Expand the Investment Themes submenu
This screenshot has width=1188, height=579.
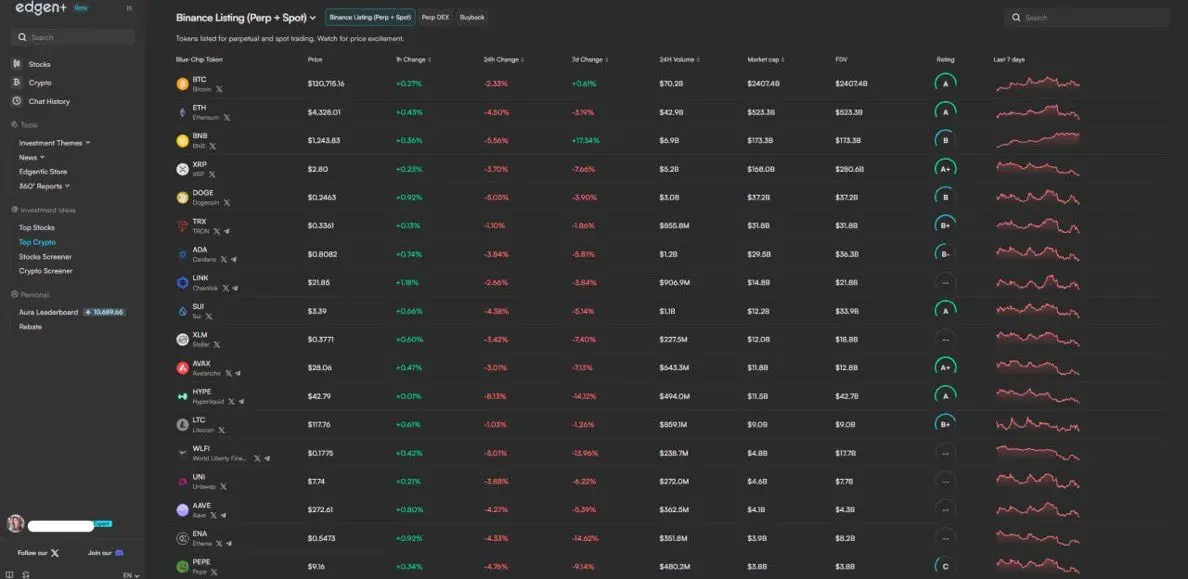point(55,142)
